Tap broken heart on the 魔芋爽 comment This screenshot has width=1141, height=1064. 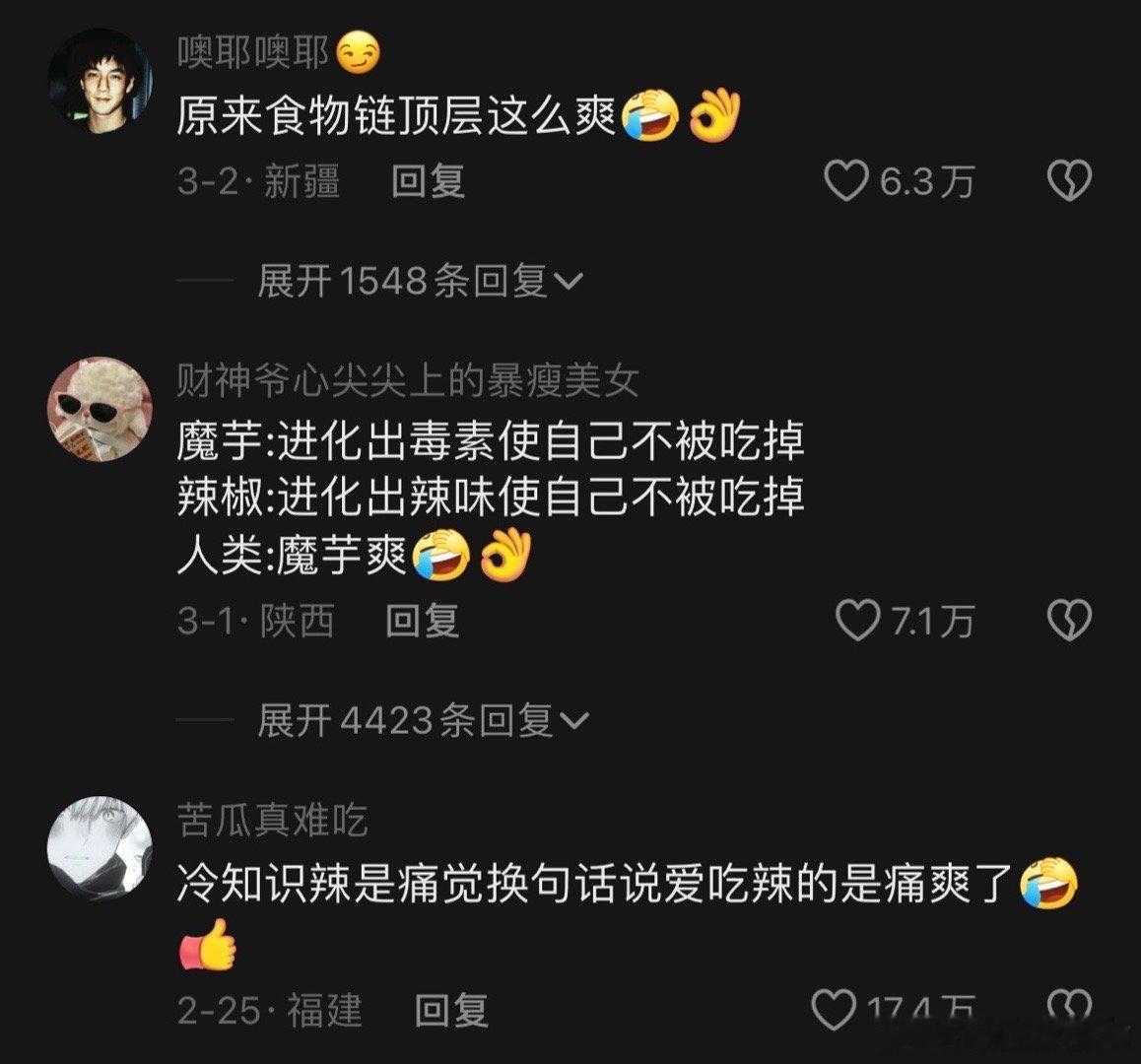pyautogui.click(x=1069, y=621)
